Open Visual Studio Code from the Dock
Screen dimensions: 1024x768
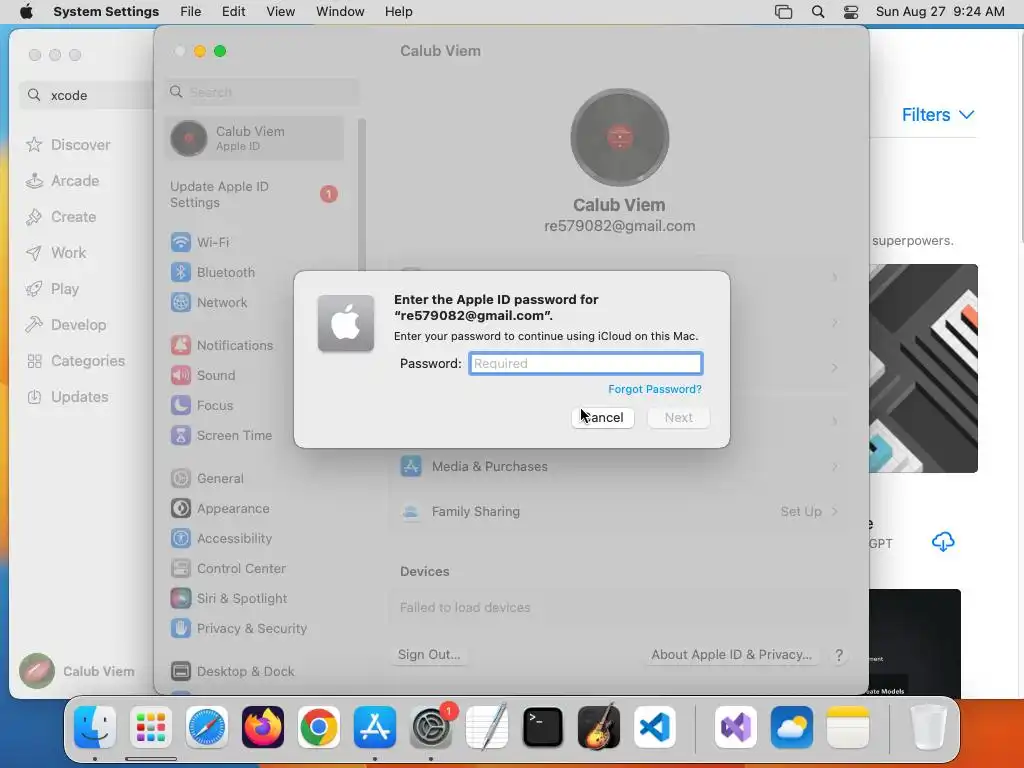(654, 727)
